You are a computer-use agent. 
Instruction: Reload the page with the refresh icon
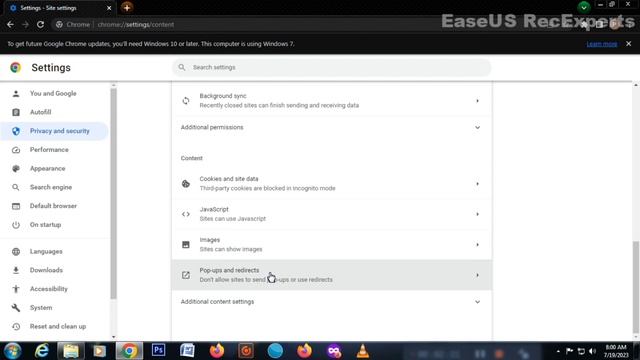[x=40, y=24]
